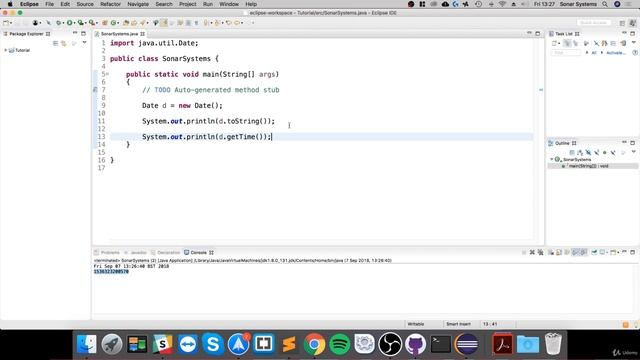Click Remove All Terminated Launches in Console
The height and width of the screenshot is (360, 640).
(540, 253)
